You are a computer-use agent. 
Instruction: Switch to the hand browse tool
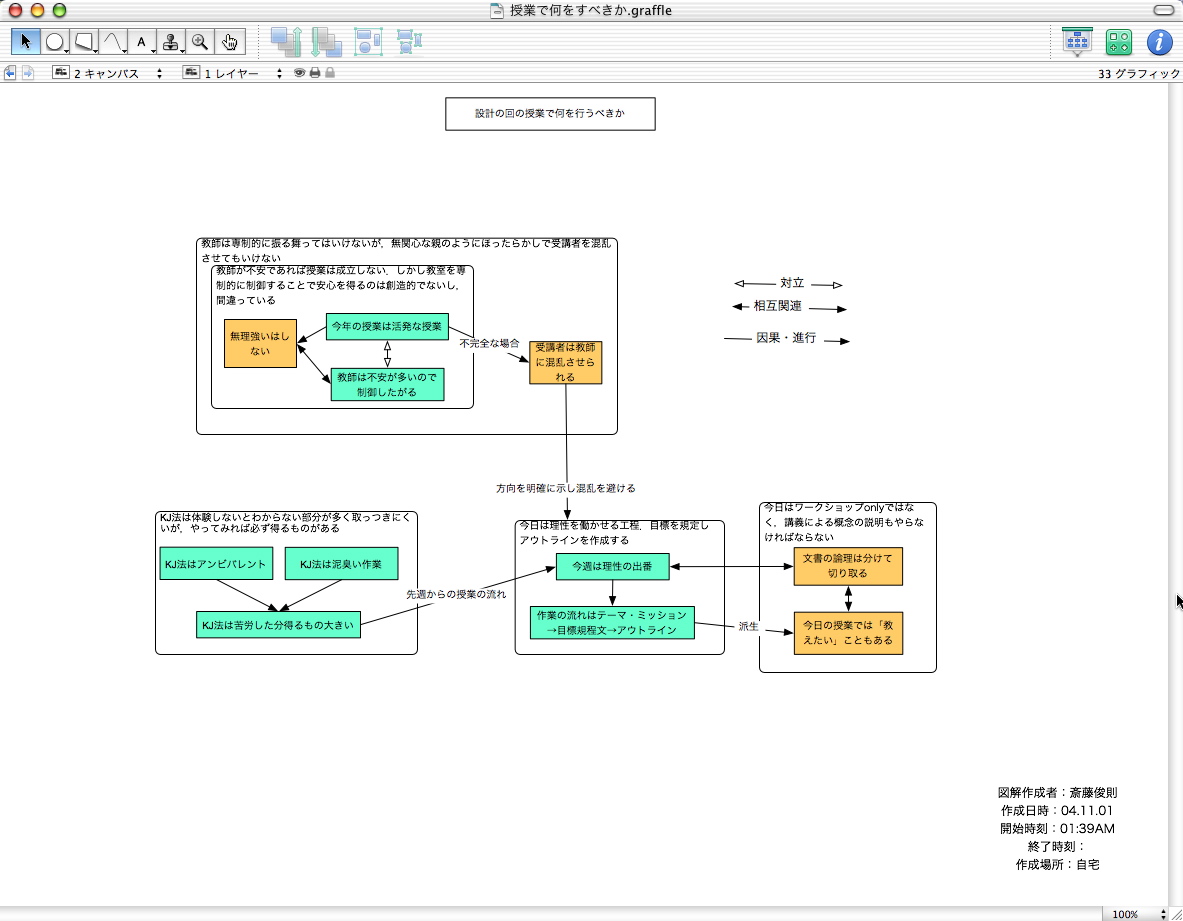(x=229, y=42)
